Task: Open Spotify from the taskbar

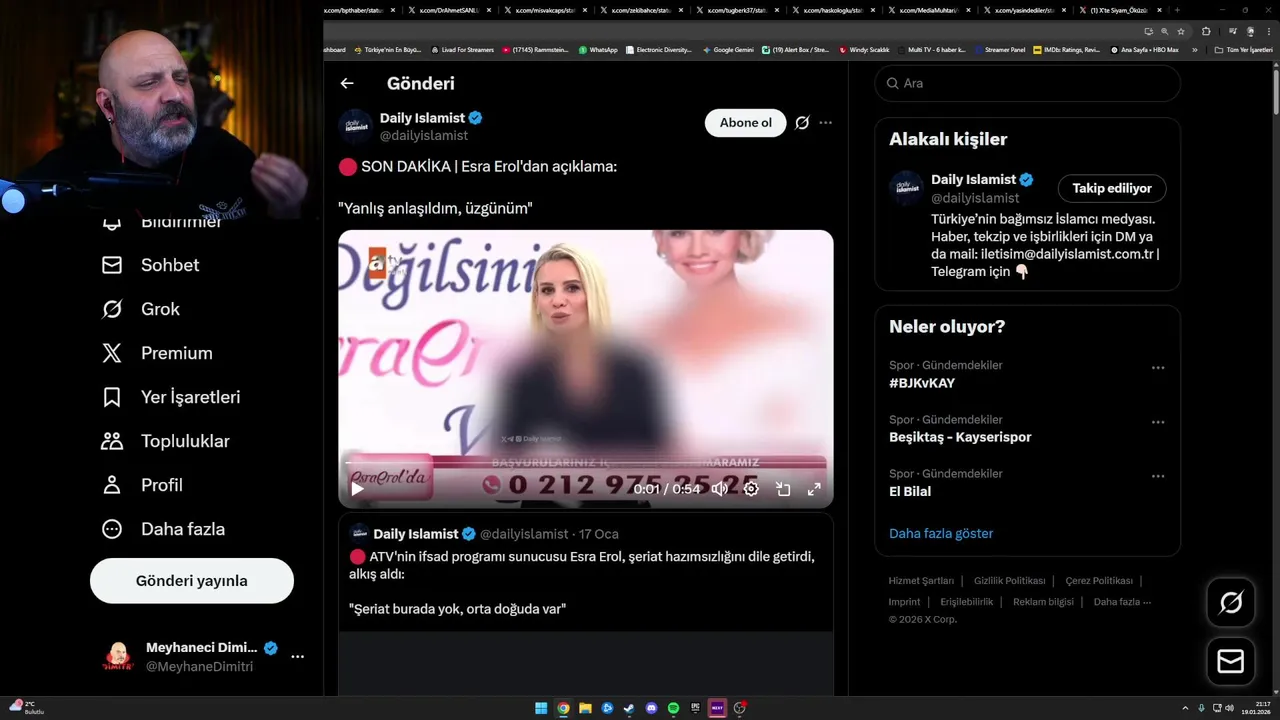Action: coord(673,708)
